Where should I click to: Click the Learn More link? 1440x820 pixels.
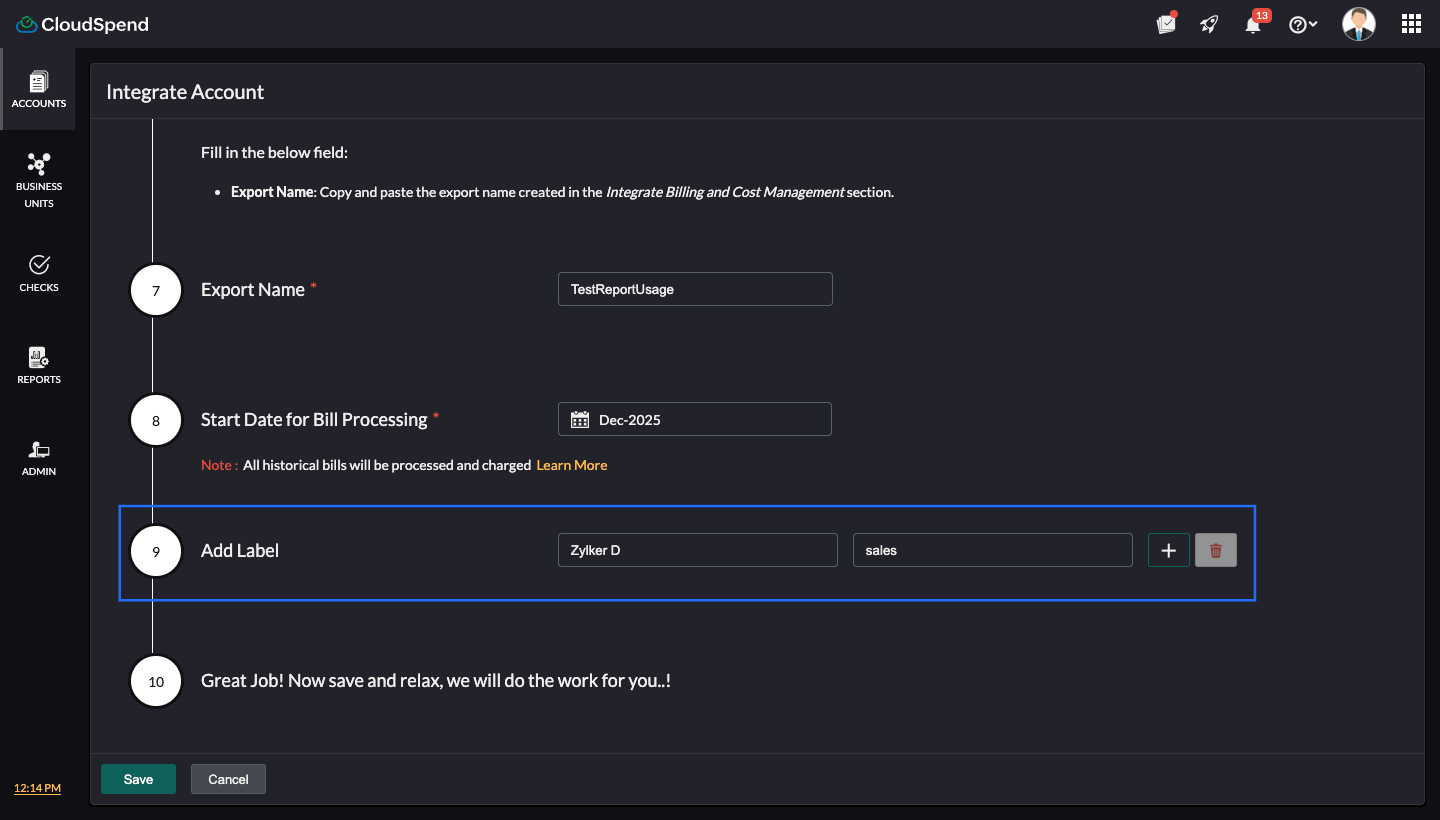(x=572, y=465)
